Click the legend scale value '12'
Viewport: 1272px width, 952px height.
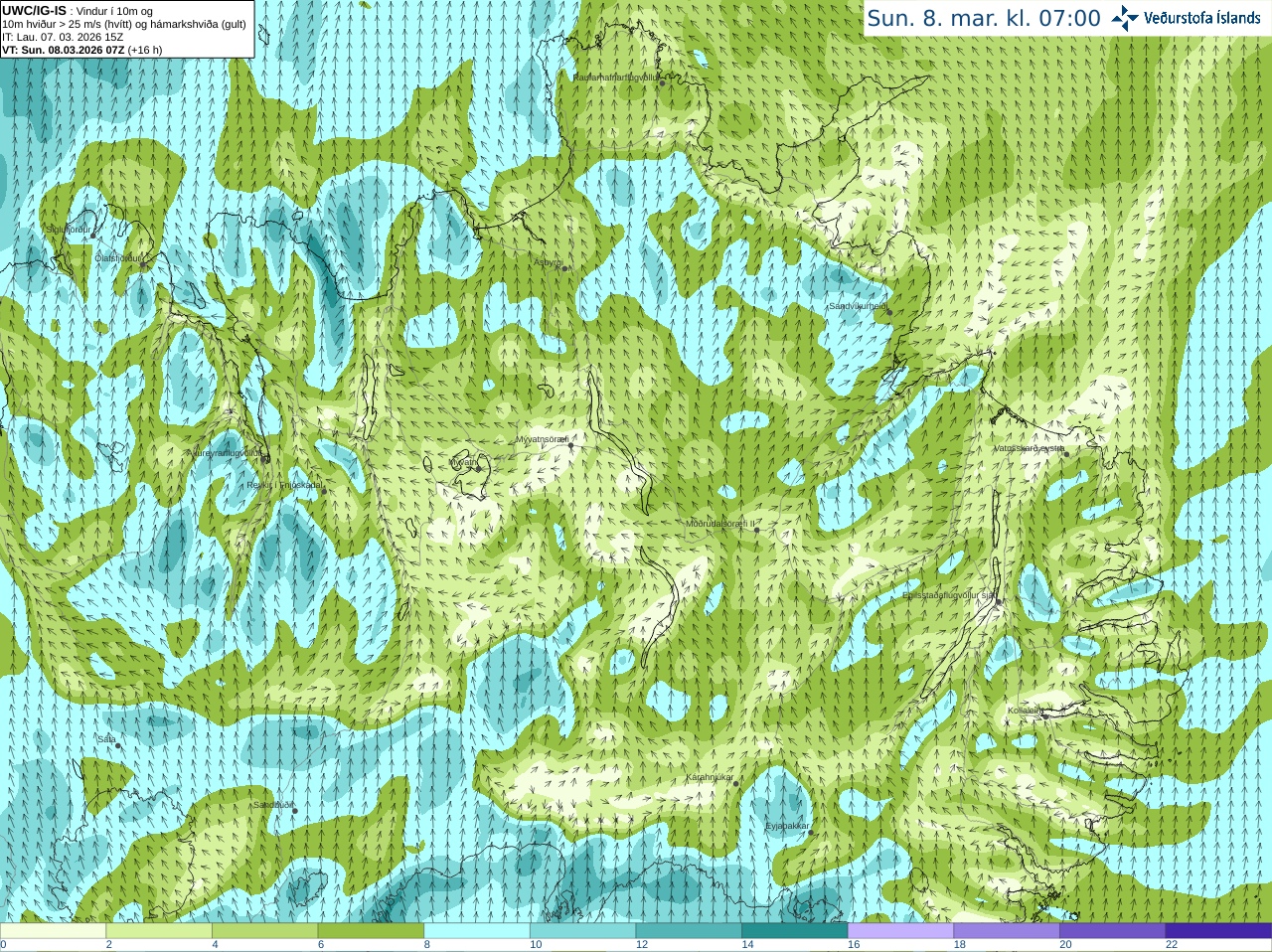coord(642,945)
